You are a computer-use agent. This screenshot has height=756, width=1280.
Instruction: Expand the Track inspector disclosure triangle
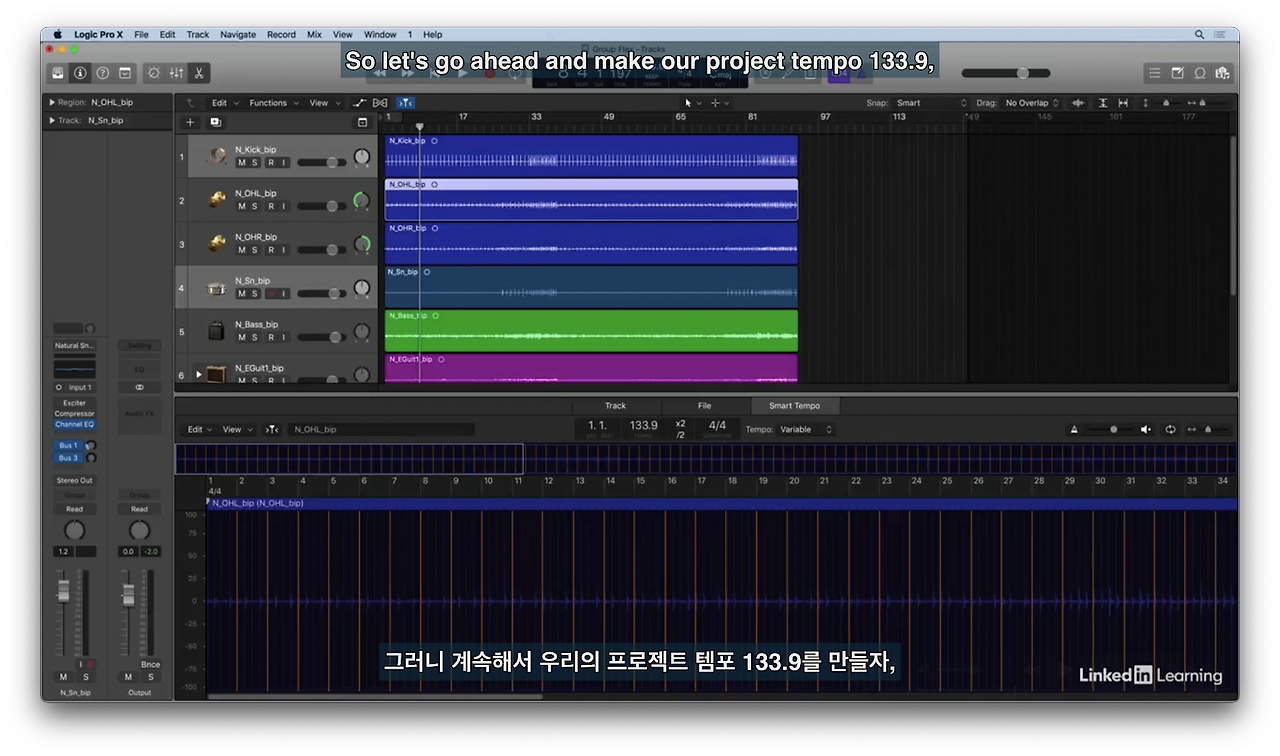[52, 120]
